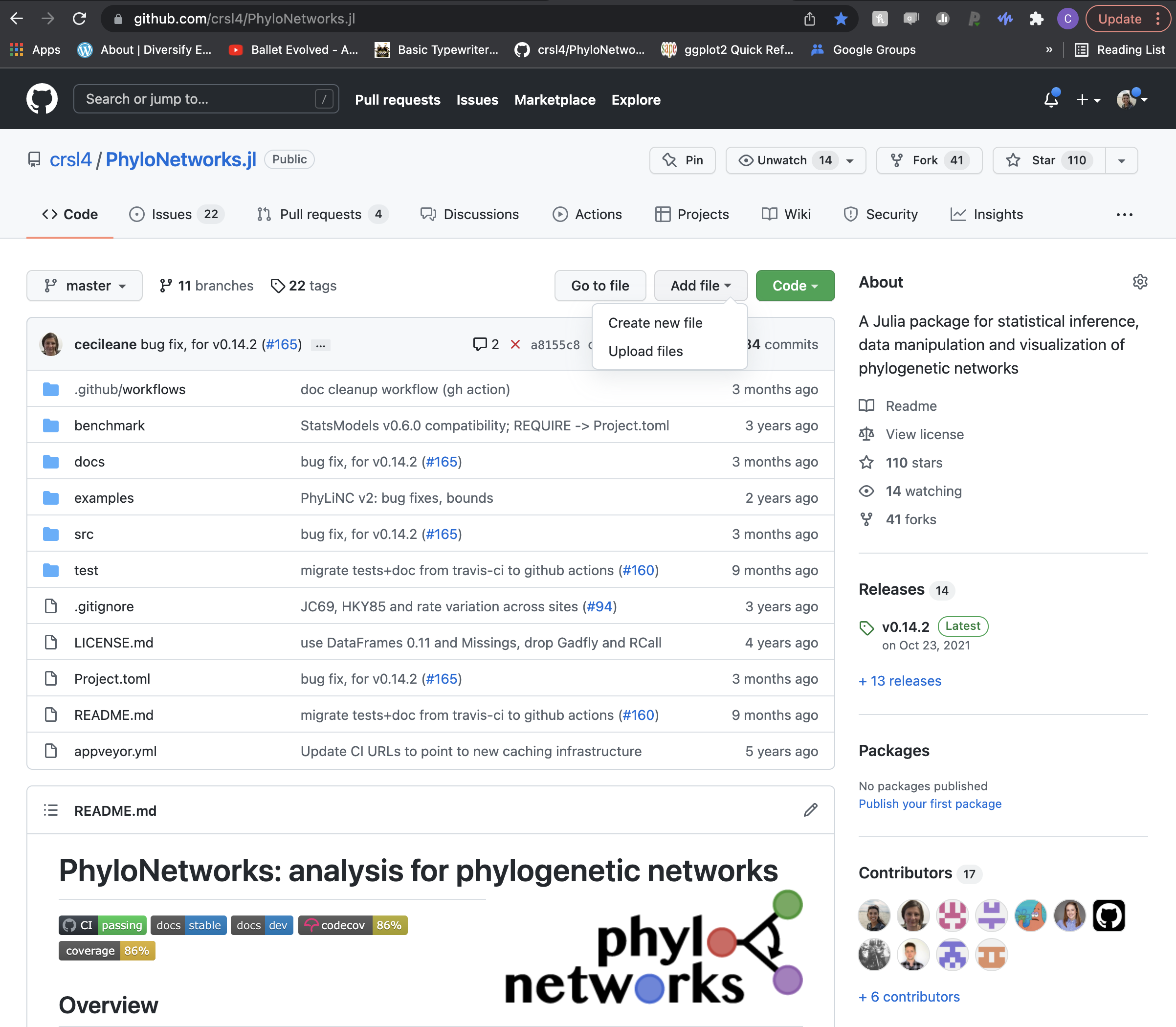The width and height of the screenshot is (1176, 1027).
Task: Fork the repository
Action: click(929, 160)
